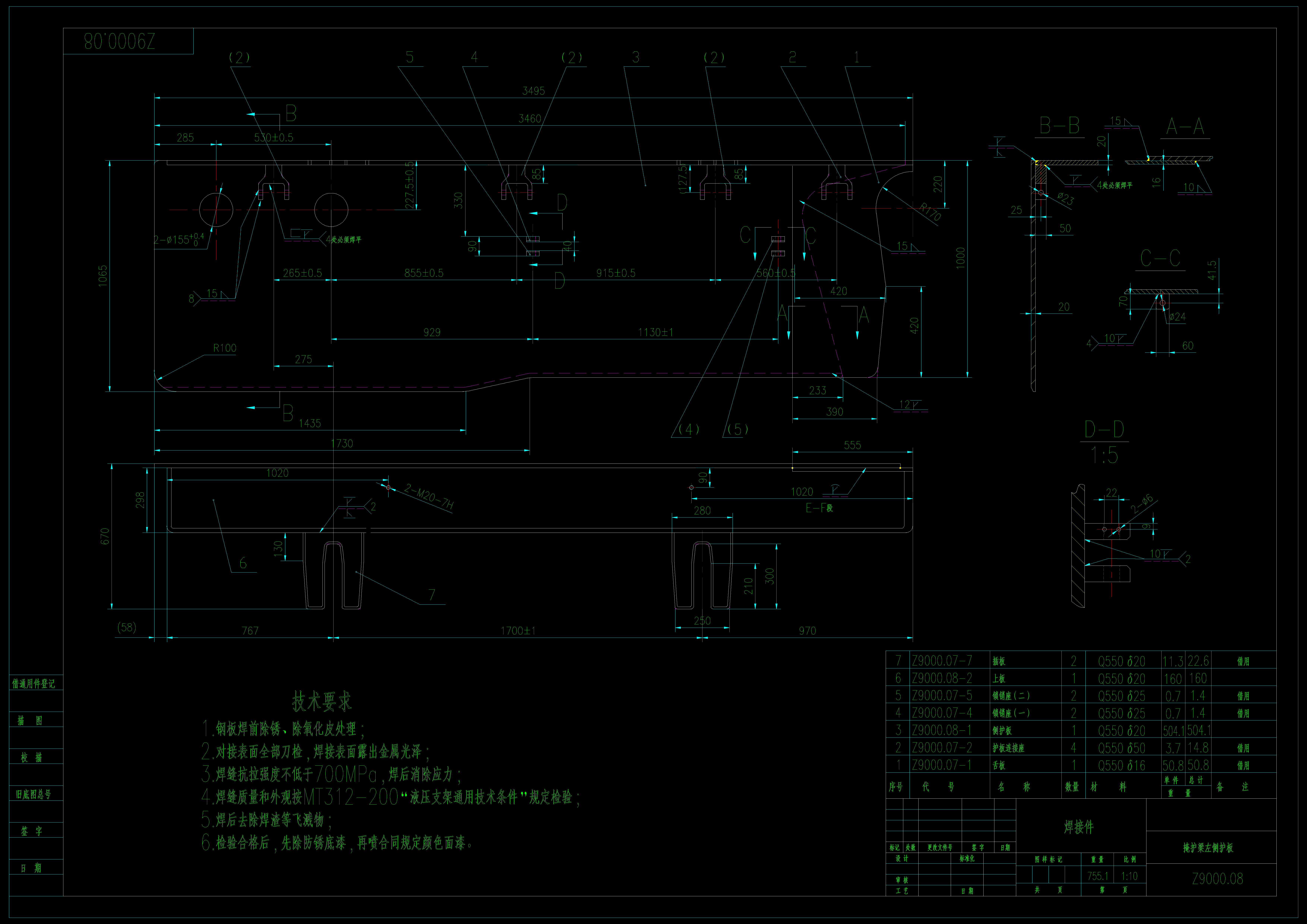Select the 929 dimension text
This screenshot has width=1307, height=924.
point(432,333)
